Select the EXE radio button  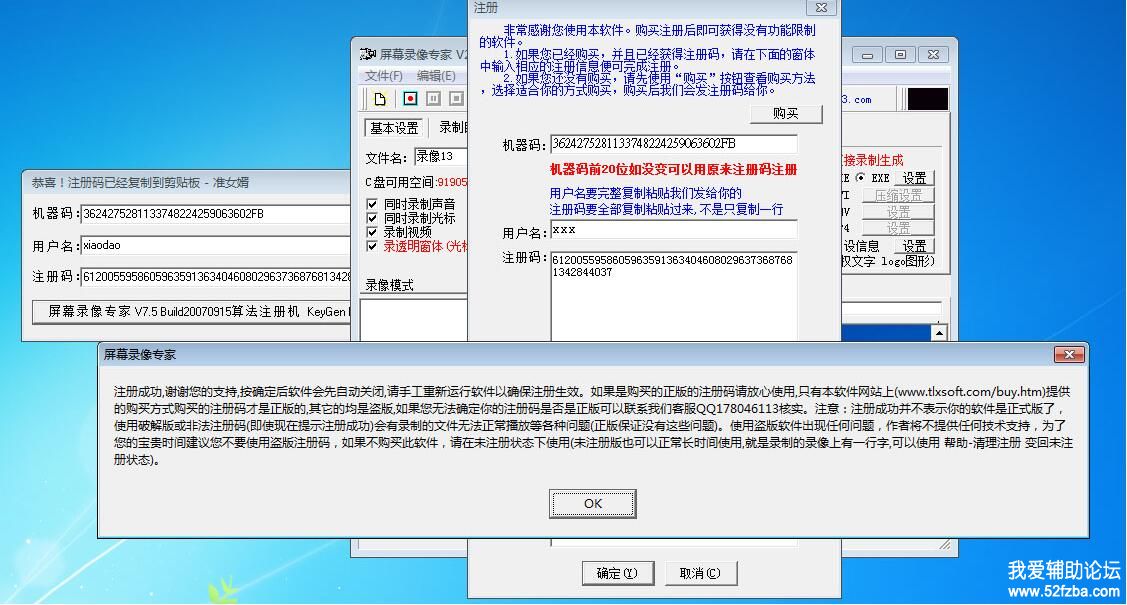[860, 177]
